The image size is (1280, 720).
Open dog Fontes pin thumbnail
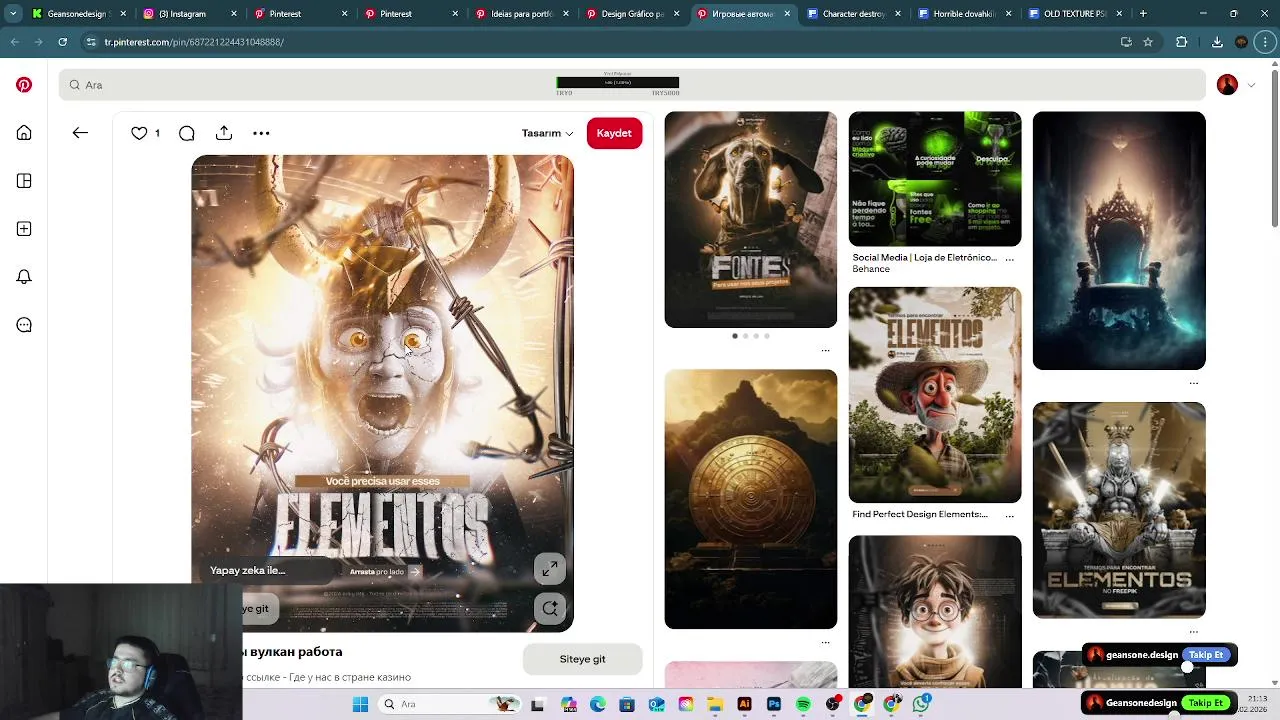751,219
